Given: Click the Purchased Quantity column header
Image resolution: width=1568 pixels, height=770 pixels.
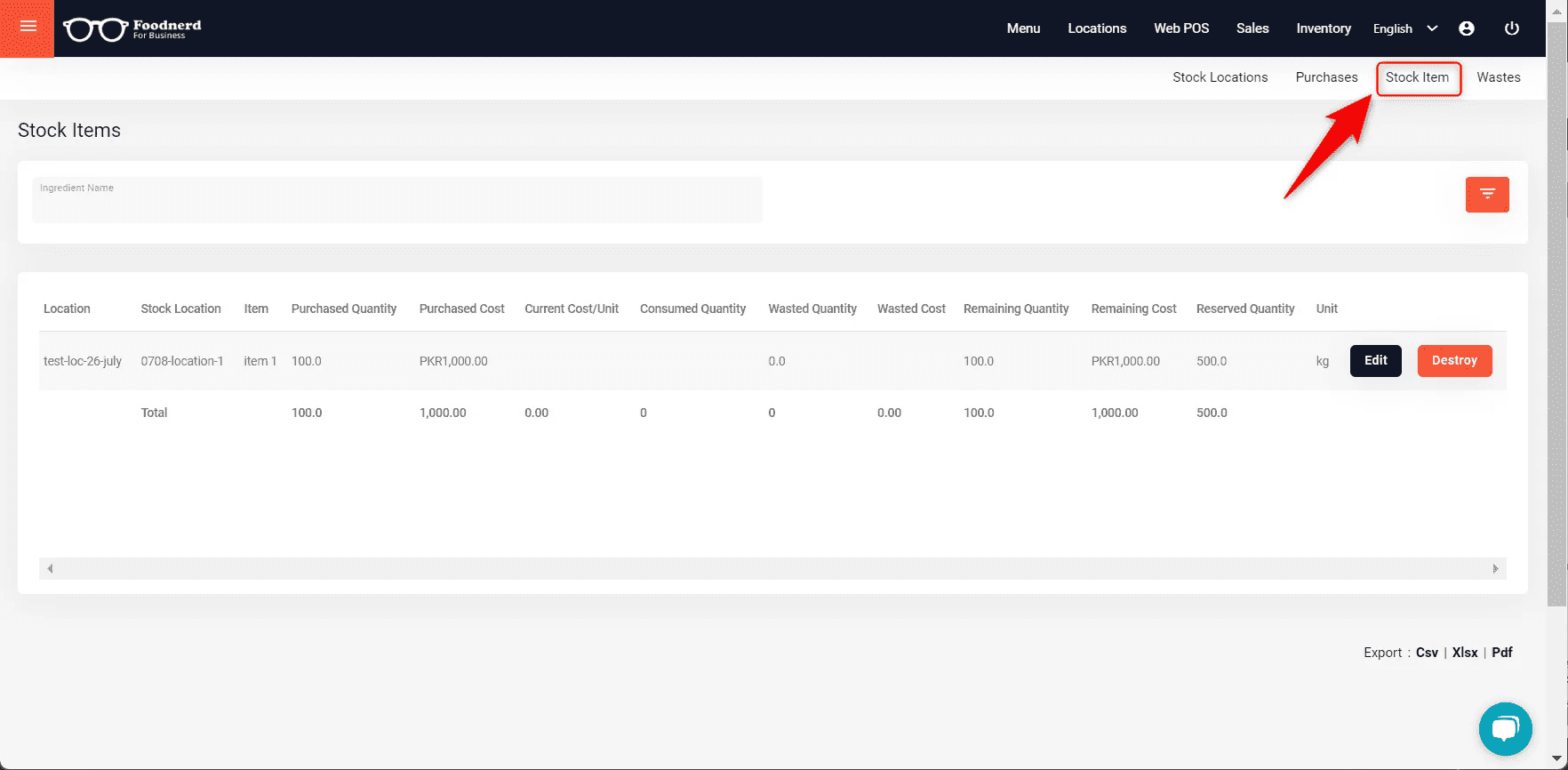Looking at the screenshot, I should (344, 309).
